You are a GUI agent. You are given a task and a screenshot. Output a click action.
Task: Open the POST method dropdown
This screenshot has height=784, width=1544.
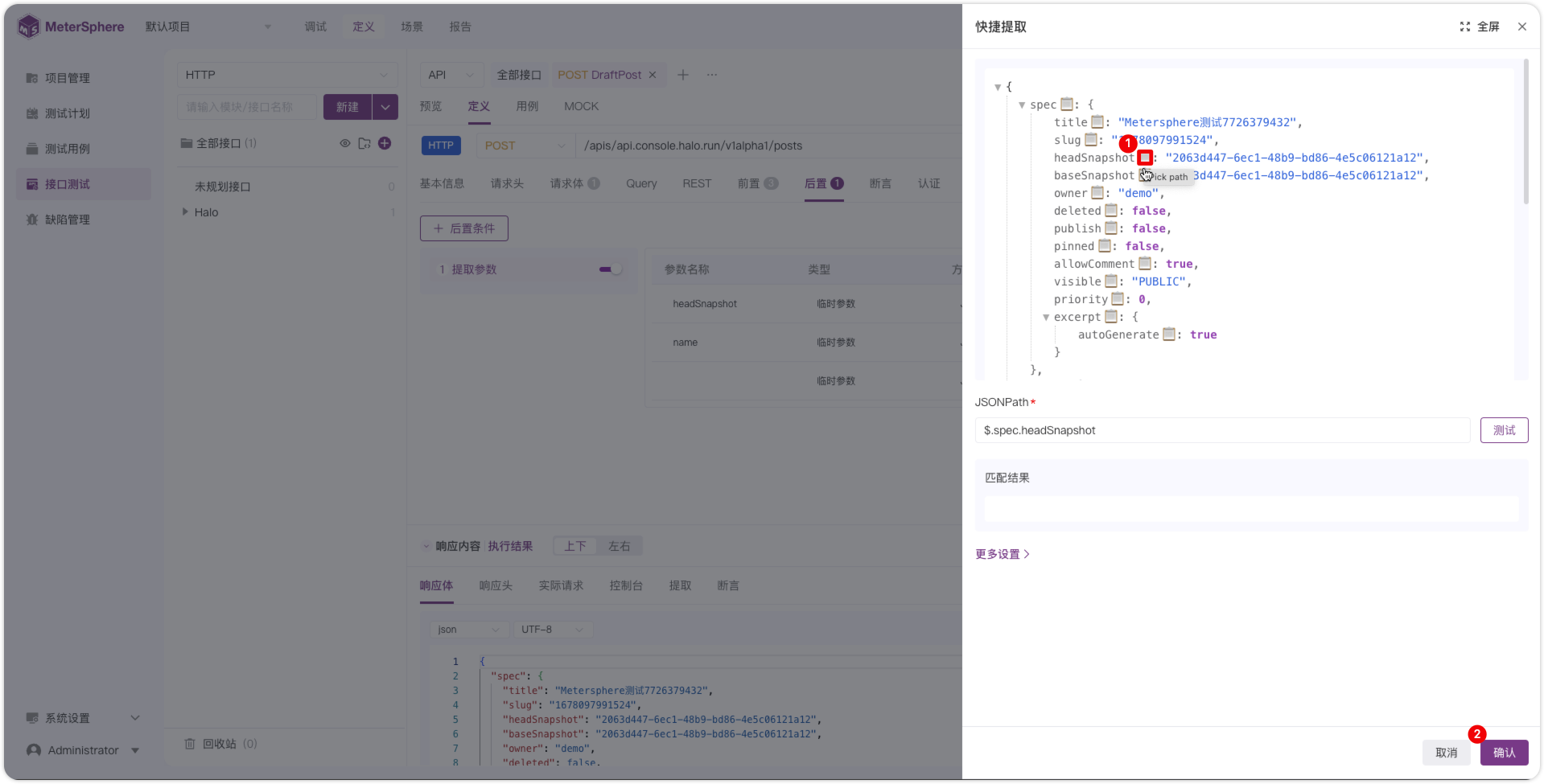tap(525, 146)
